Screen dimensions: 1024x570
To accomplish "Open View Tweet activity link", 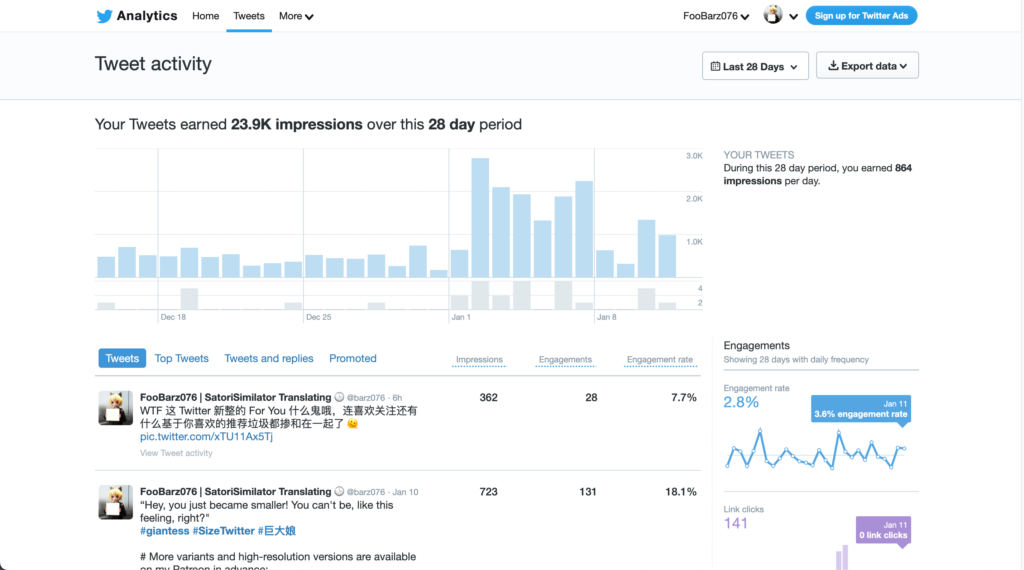I will (176, 453).
